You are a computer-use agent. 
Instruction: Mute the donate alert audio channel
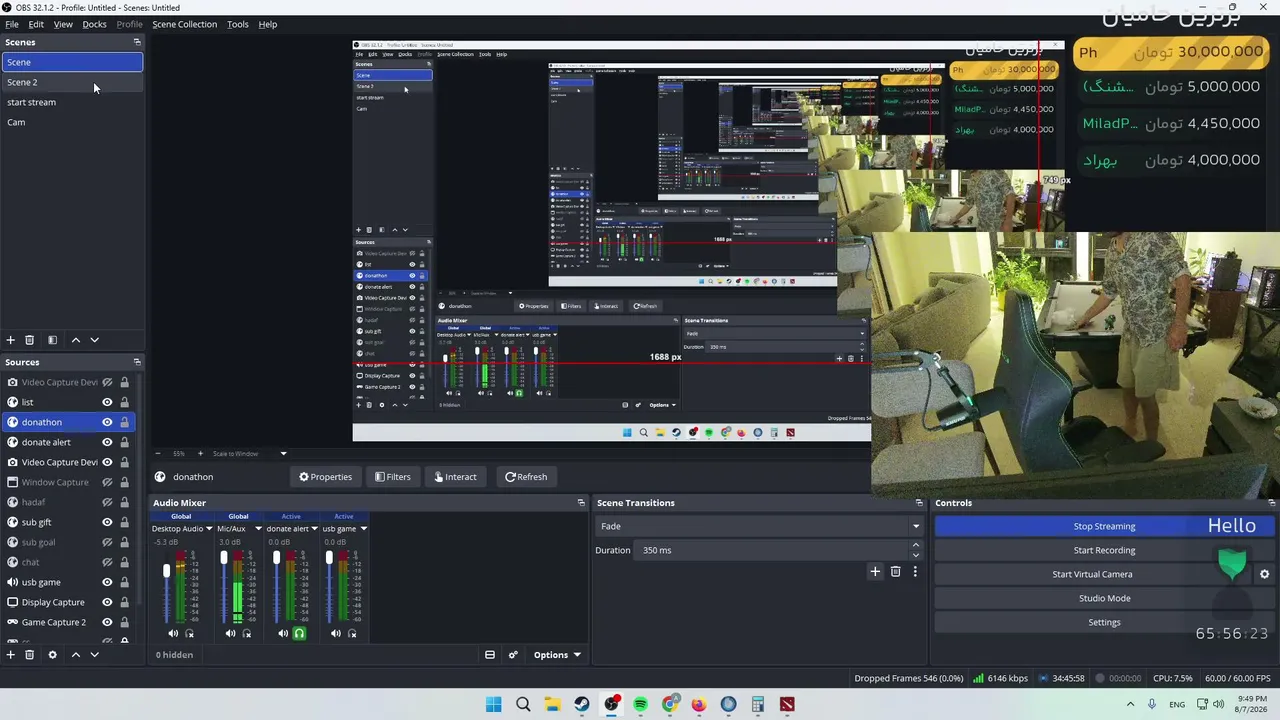[x=283, y=633]
